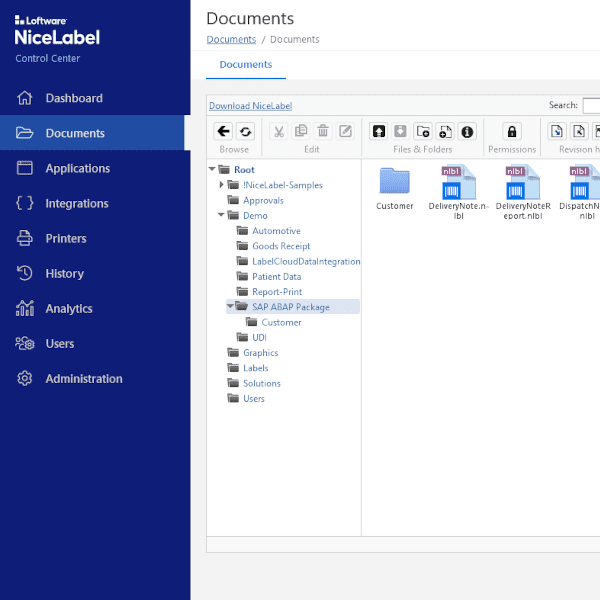600x600 pixels.
Task: Click the Check Out revision icon
Action: (x=579, y=132)
